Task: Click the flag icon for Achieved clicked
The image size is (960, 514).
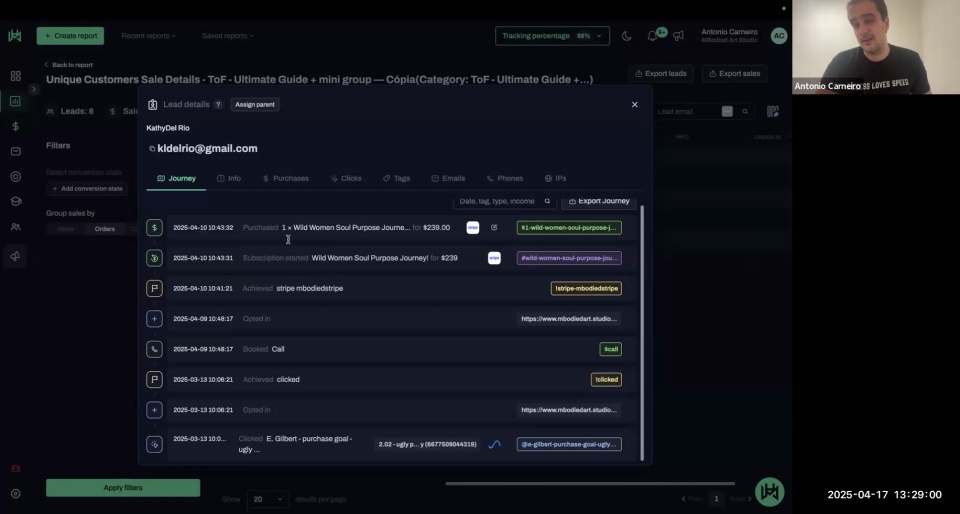Action: (x=154, y=379)
